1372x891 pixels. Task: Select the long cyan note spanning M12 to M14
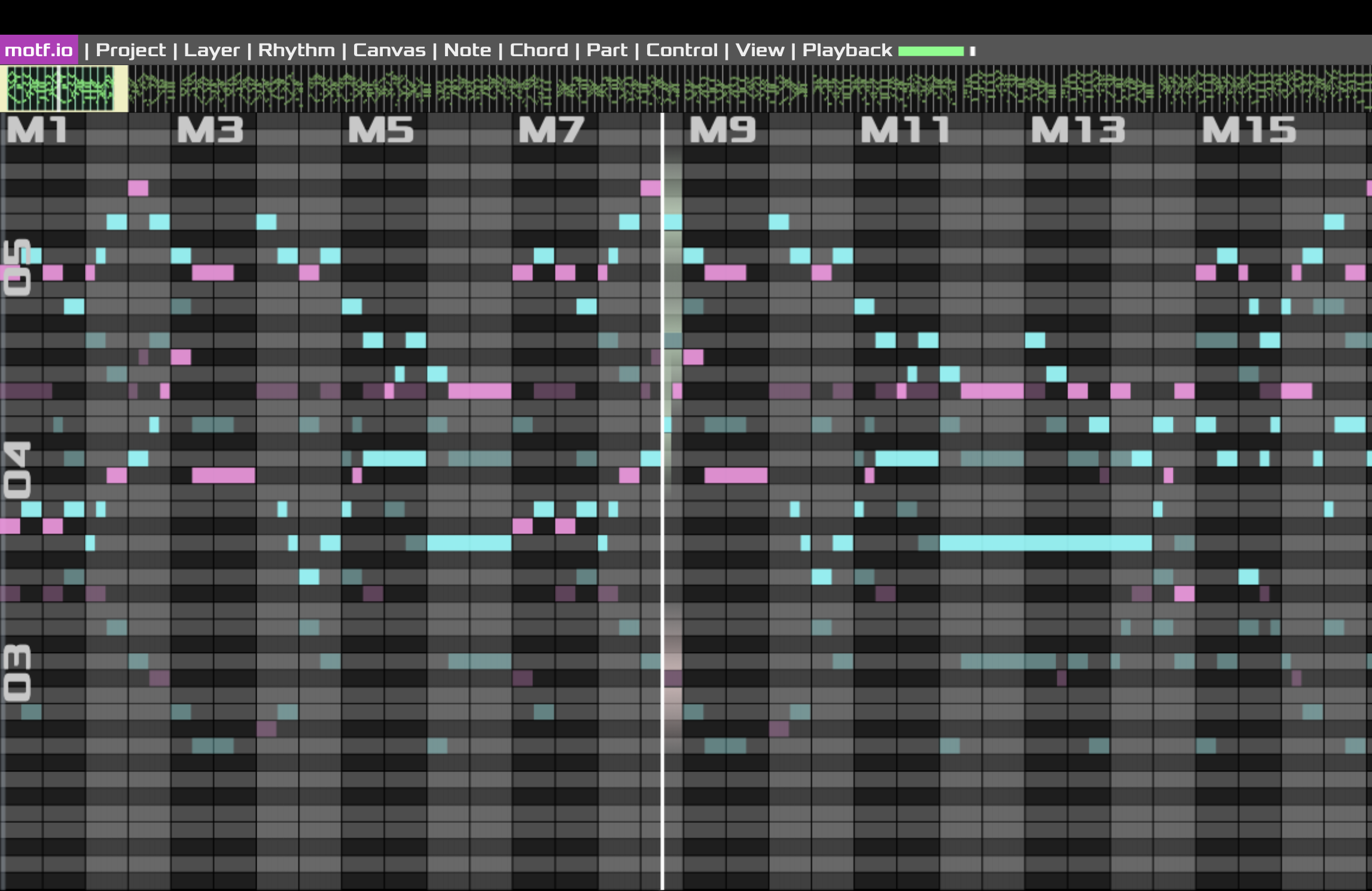[x=1045, y=543]
